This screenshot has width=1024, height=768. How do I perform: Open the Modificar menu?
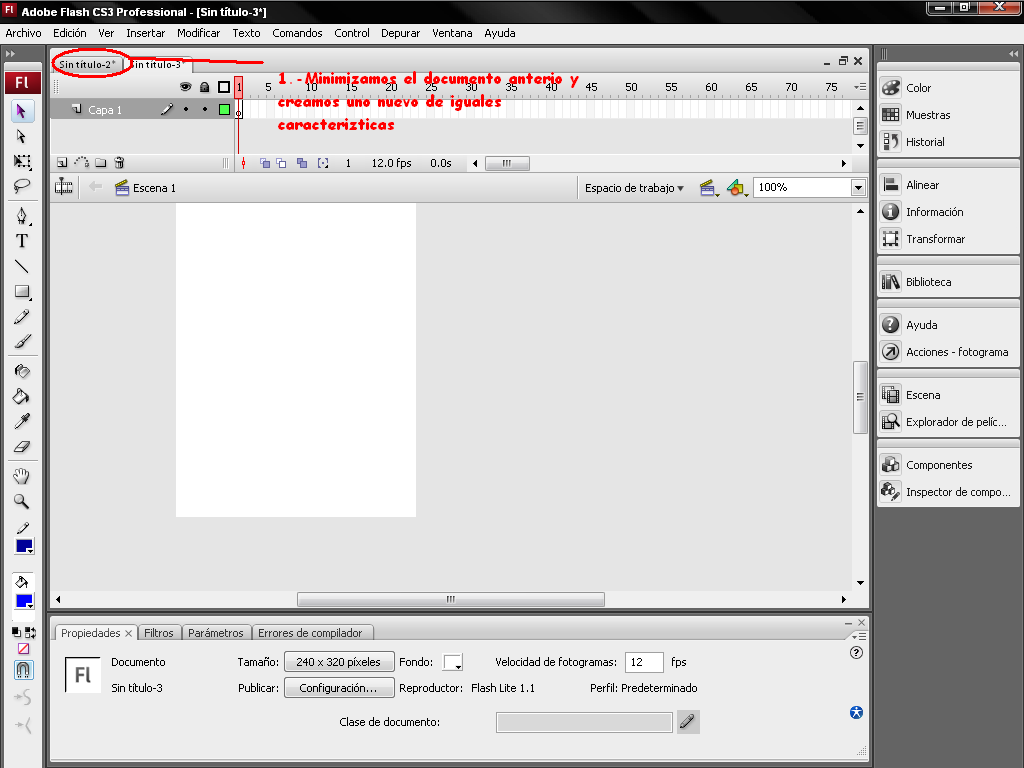(x=199, y=33)
